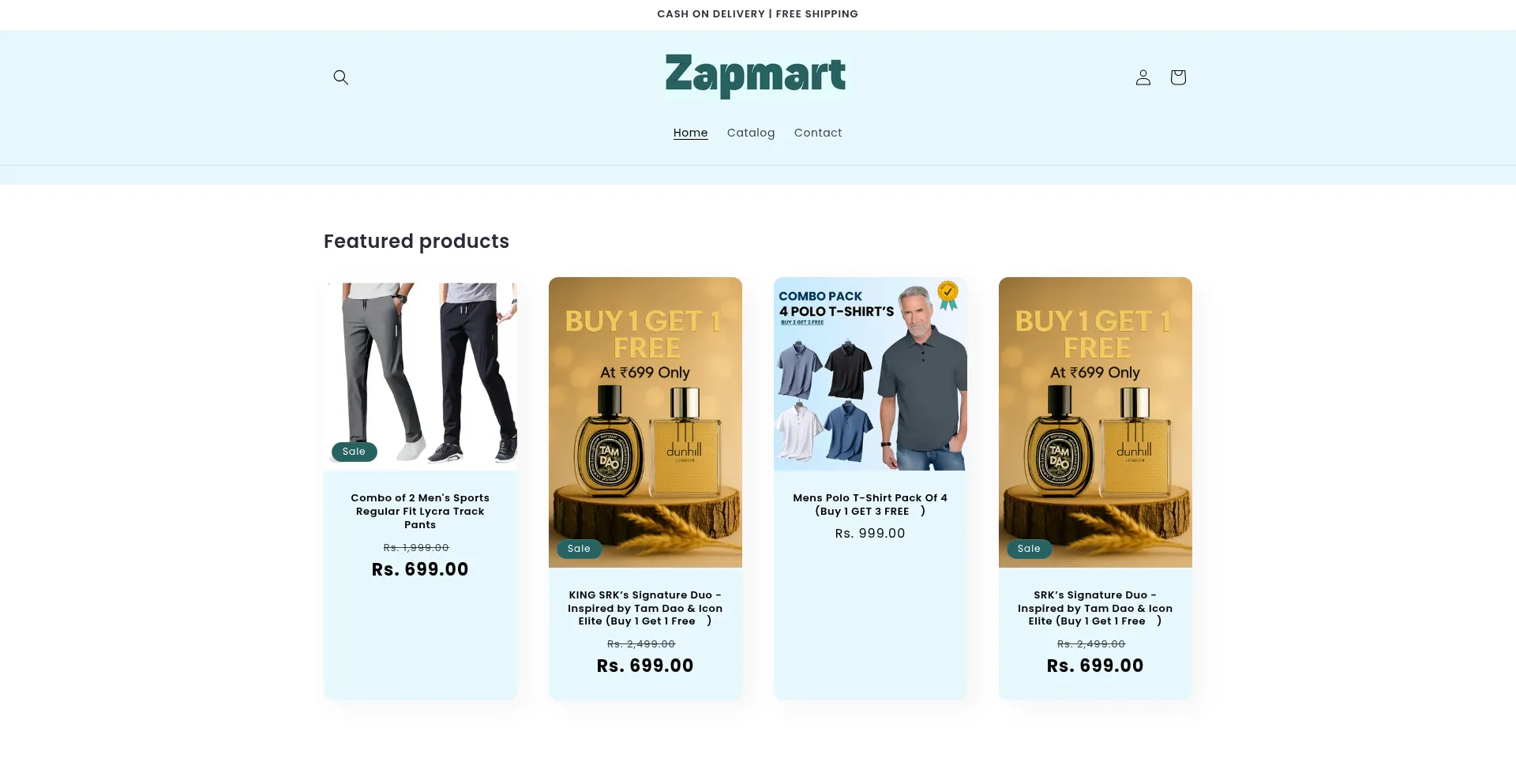This screenshot has width=1516, height=784.
Task: Open KING SRK's Signature Duo title link
Action: pos(645,608)
